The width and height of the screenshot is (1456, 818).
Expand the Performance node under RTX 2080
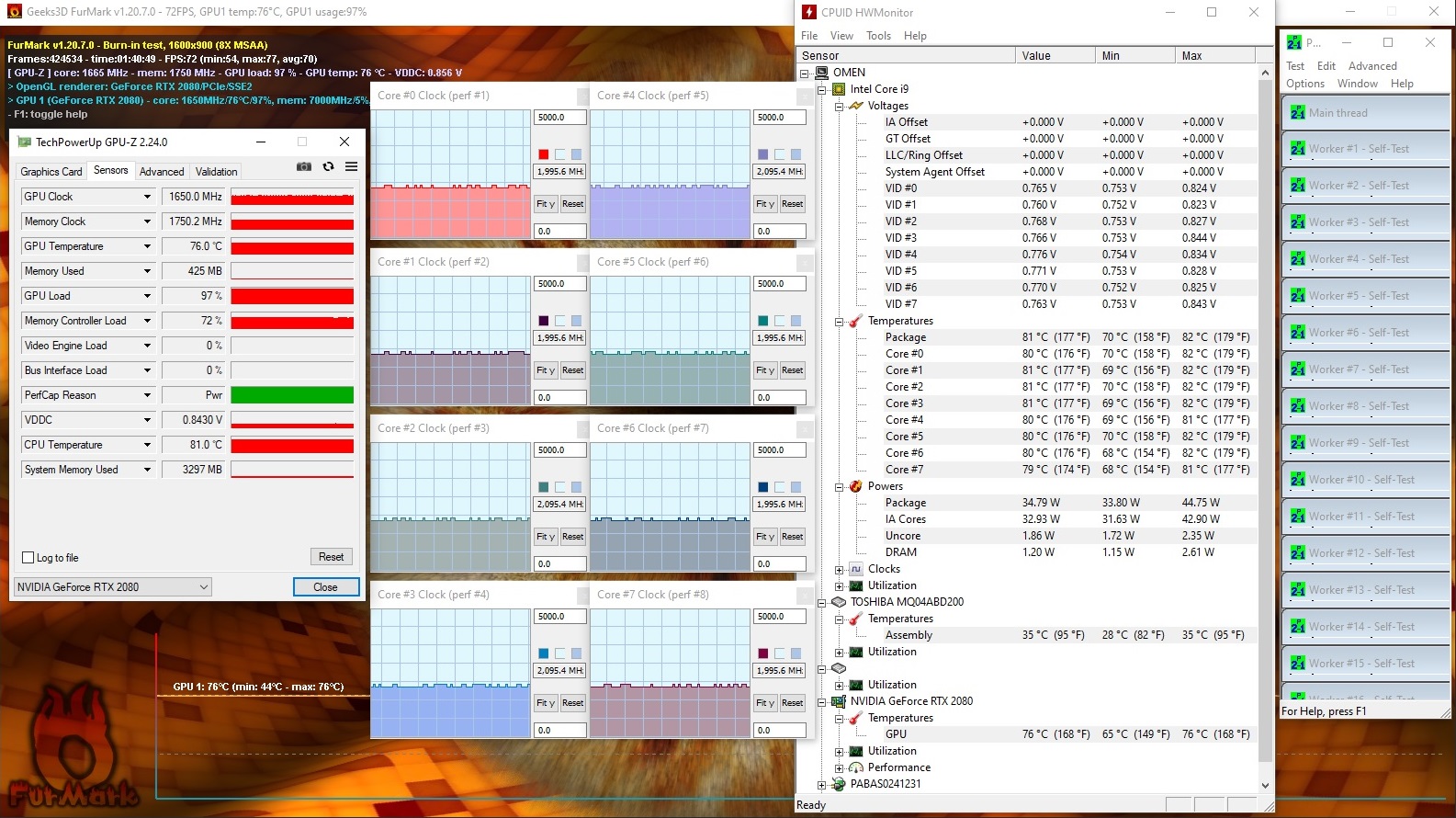pos(840,767)
